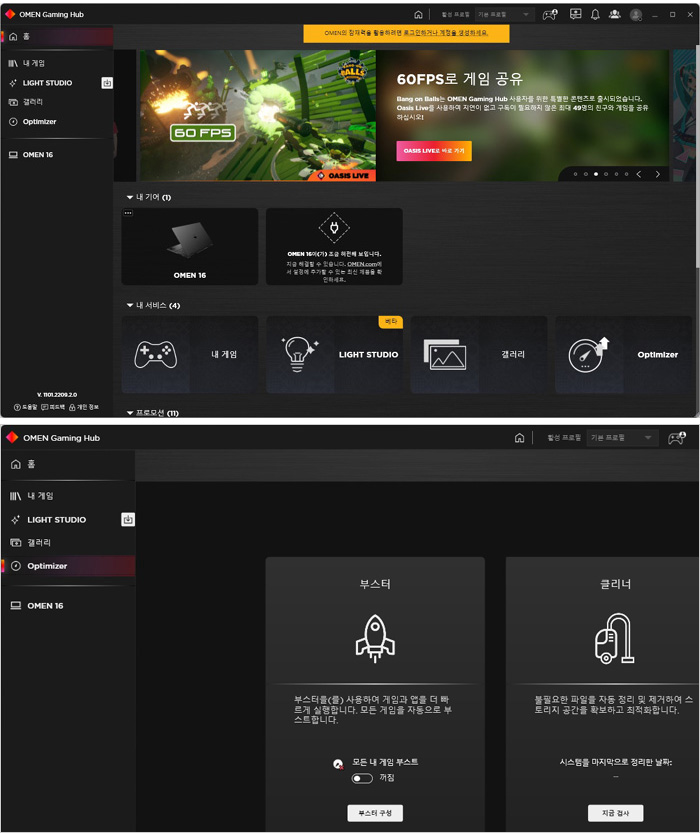Select the first carousel page dot
The height and width of the screenshot is (836, 700).
pos(575,174)
